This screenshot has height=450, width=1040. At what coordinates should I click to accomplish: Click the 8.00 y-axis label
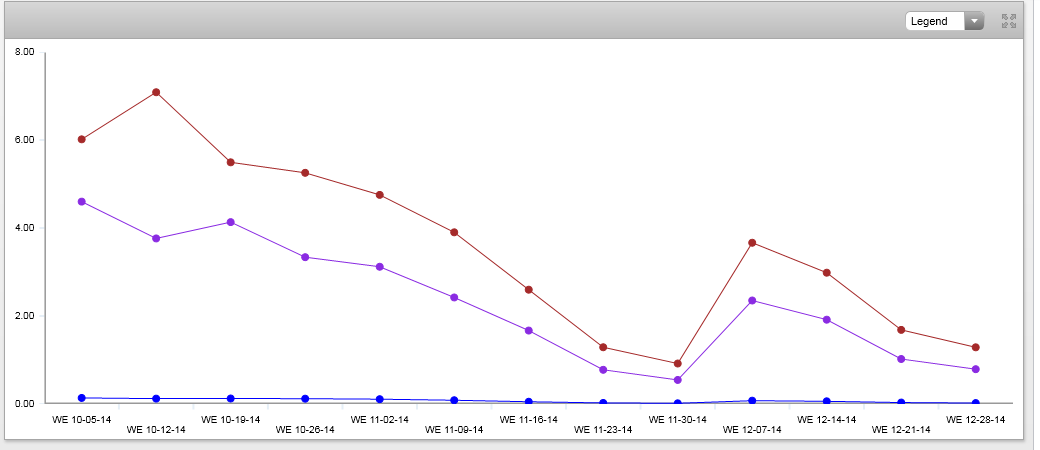[25, 52]
